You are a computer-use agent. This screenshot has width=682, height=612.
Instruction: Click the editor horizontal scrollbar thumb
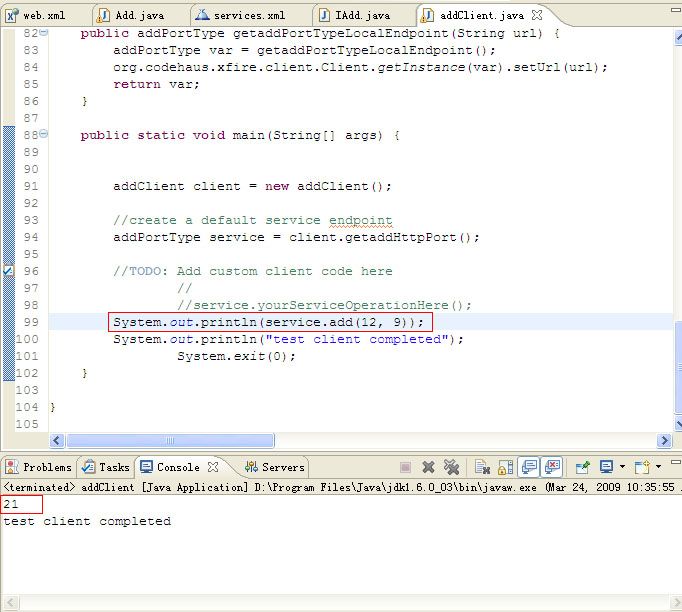pyautogui.click(x=170, y=441)
